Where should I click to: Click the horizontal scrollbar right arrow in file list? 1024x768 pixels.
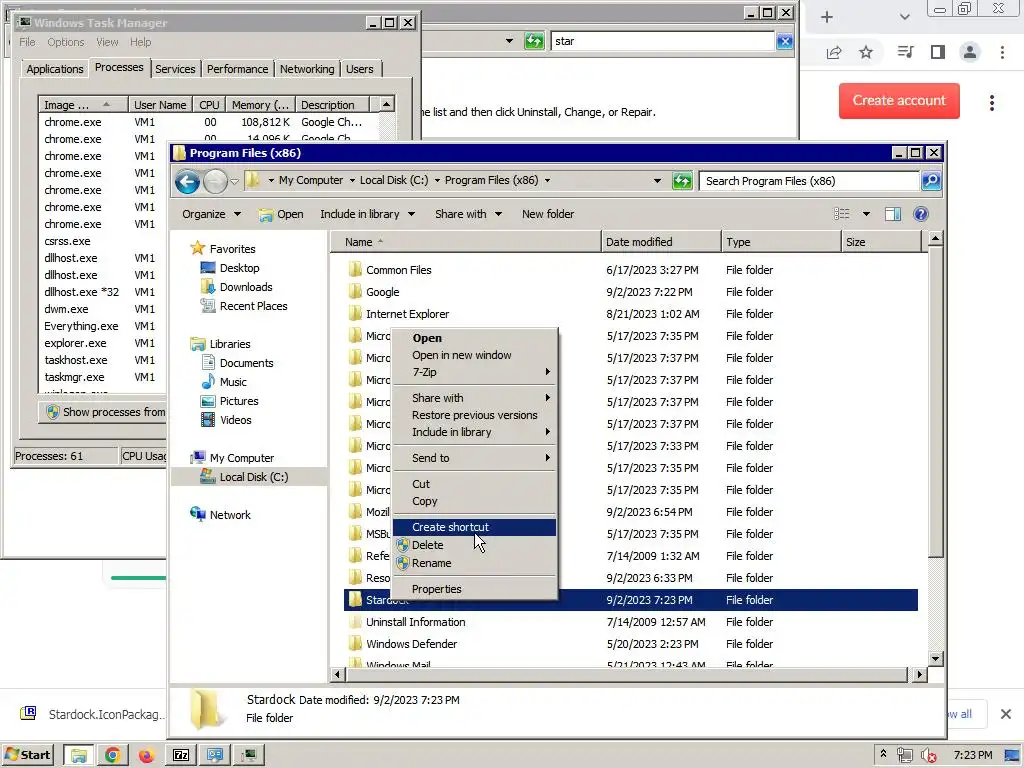(x=920, y=675)
